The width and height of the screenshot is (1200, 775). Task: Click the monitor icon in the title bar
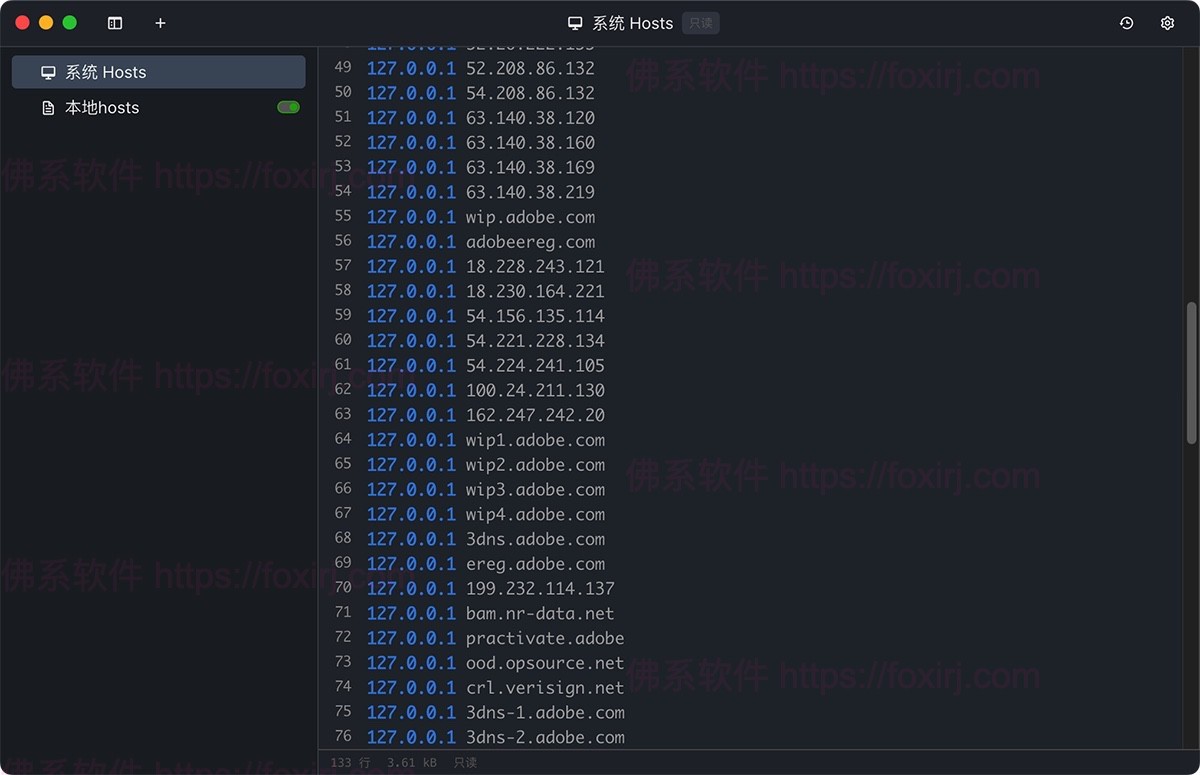575,23
